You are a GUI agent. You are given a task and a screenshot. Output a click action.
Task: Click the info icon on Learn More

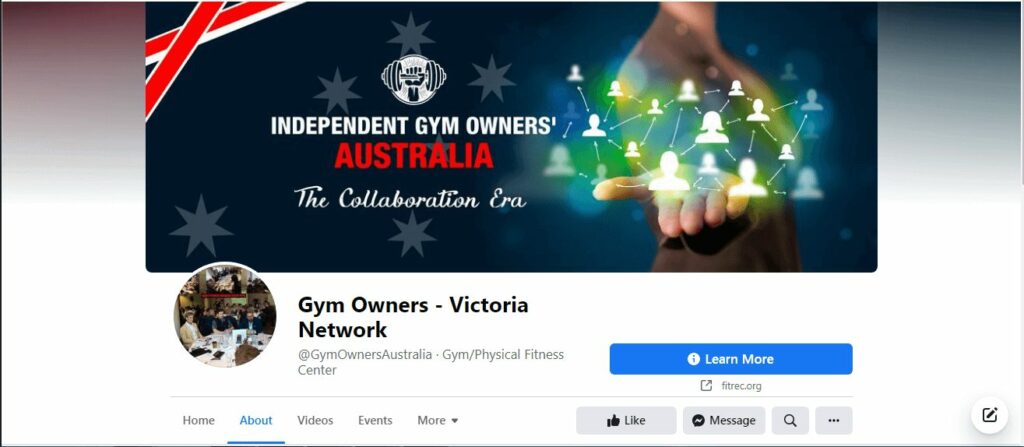694,359
